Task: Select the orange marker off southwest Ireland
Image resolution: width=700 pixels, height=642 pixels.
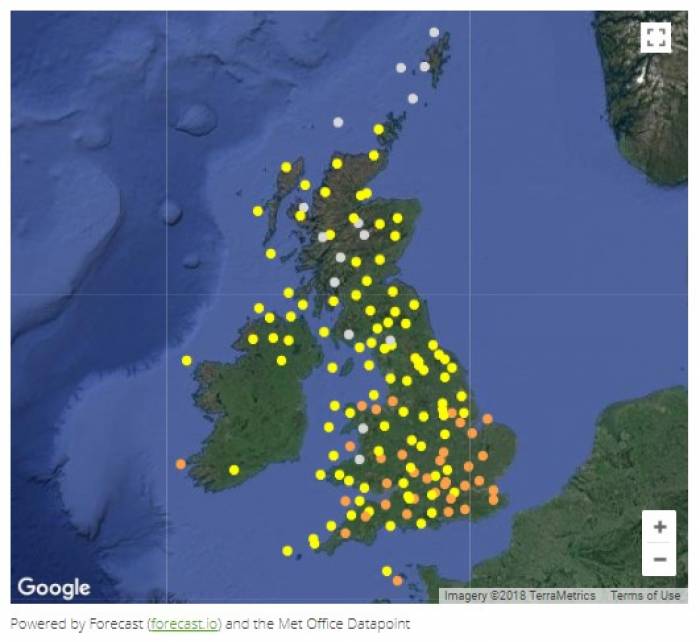Action: (x=181, y=464)
